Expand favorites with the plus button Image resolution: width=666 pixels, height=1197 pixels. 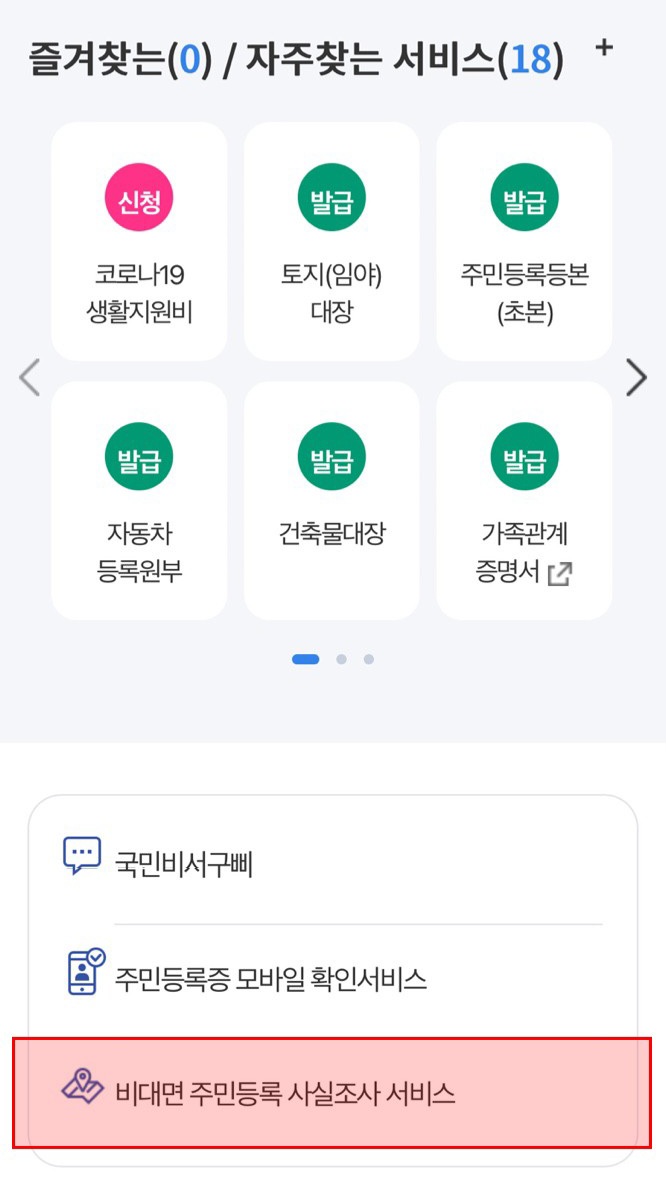coord(603,47)
